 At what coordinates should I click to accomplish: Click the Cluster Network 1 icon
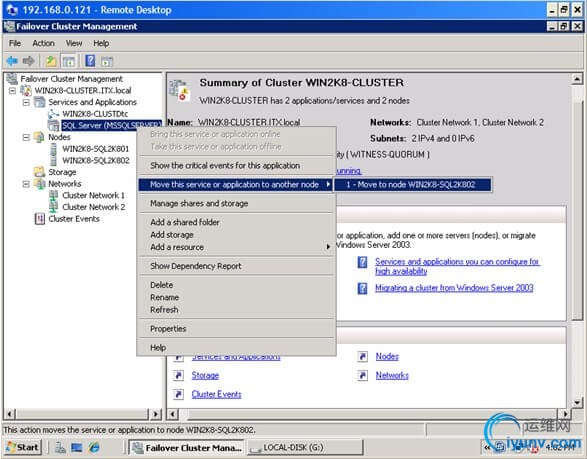(x=54, y=195)
